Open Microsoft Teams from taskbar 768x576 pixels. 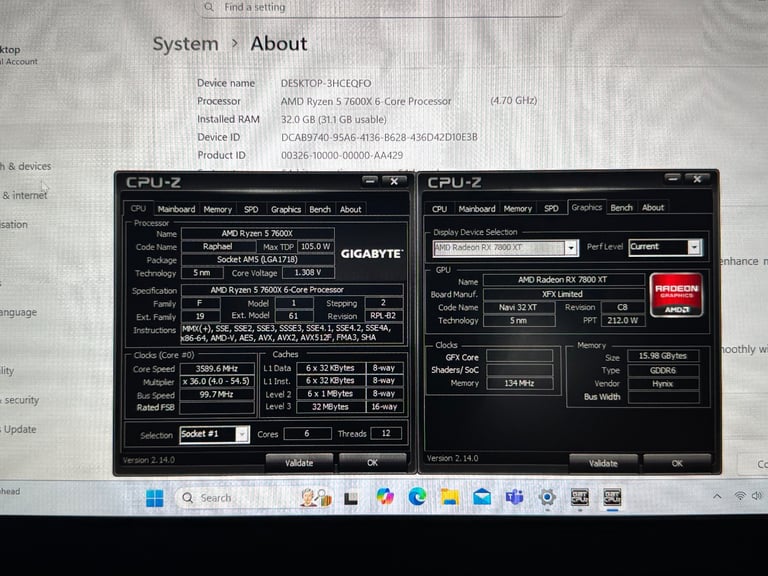514,497
